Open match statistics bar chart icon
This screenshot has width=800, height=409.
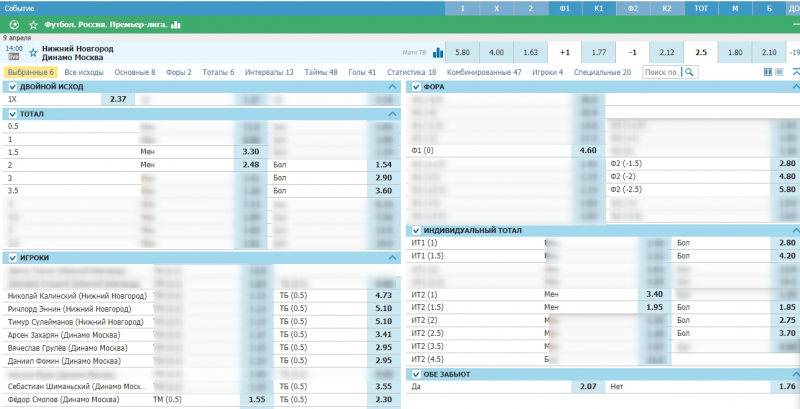pos(437,52)
